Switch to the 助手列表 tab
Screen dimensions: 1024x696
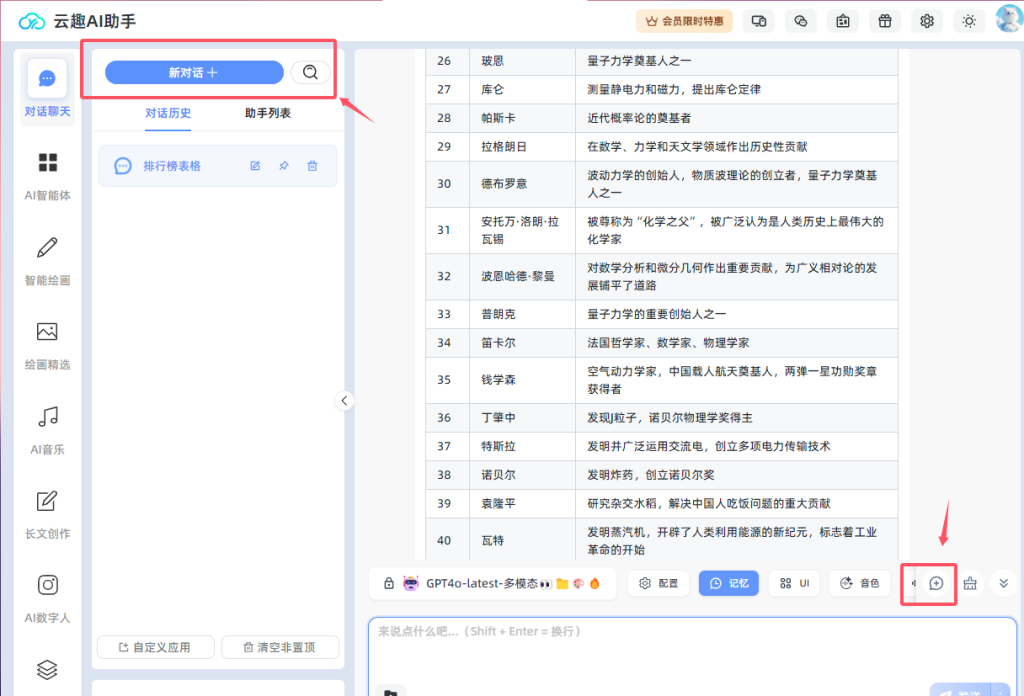268,113
